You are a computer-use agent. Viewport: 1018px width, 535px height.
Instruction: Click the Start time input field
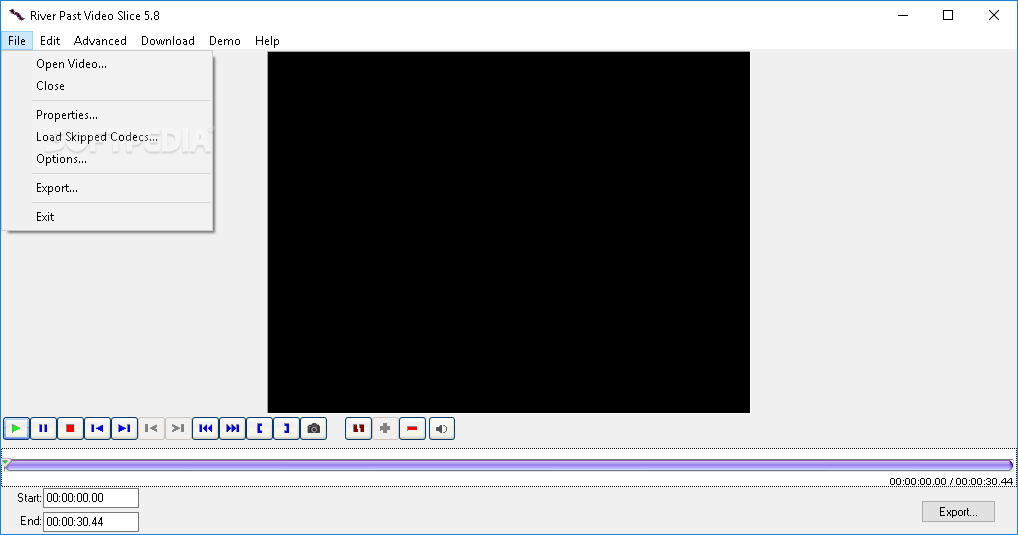click(x=91, y=498)
